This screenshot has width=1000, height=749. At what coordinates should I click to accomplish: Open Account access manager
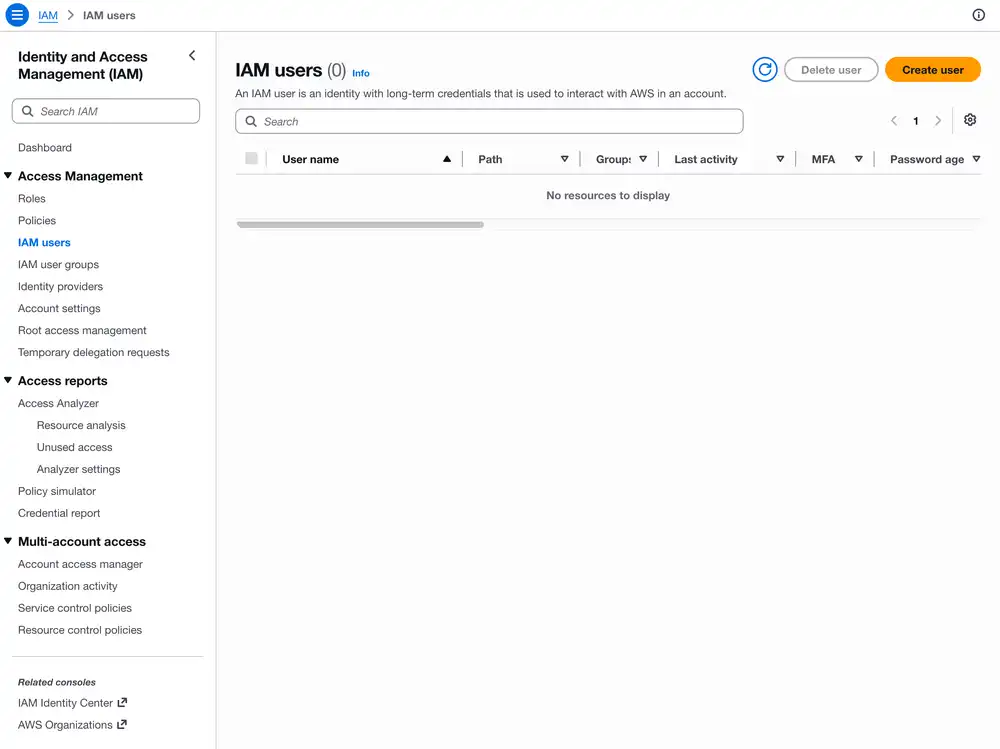(x=80, y=564)
